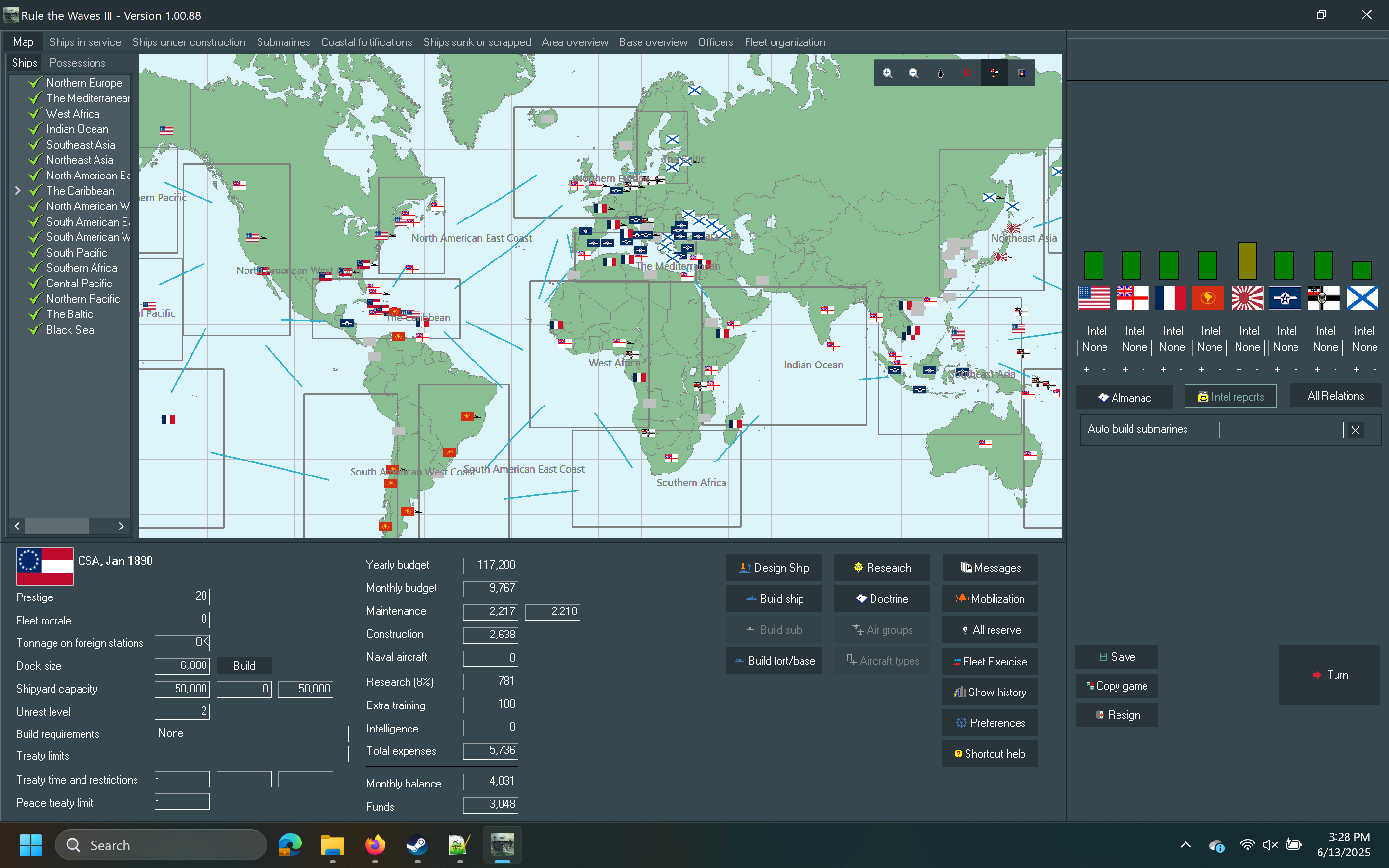Click the bar chart map icon
Image resolution: width=1389 pixels, height=868 pixels.
coord(1021,73)
